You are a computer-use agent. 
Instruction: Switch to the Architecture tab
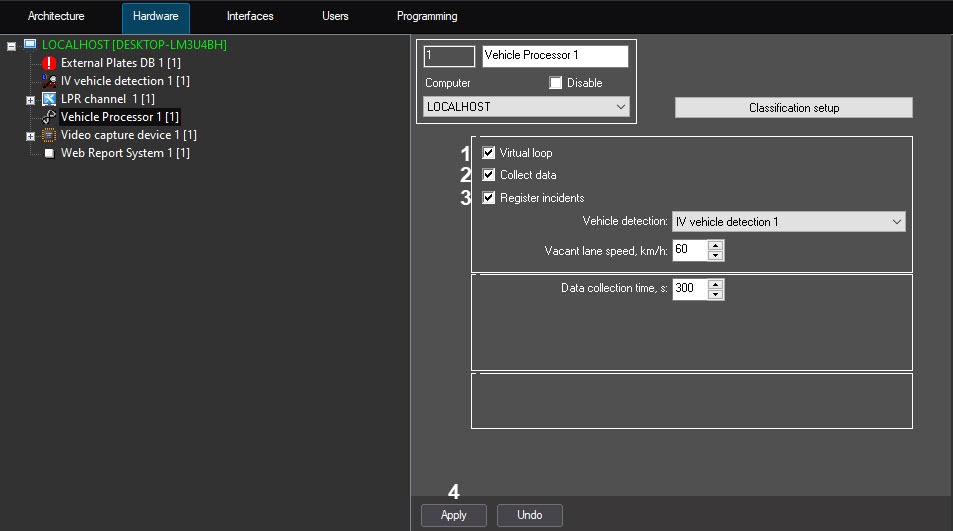(56, 16)
